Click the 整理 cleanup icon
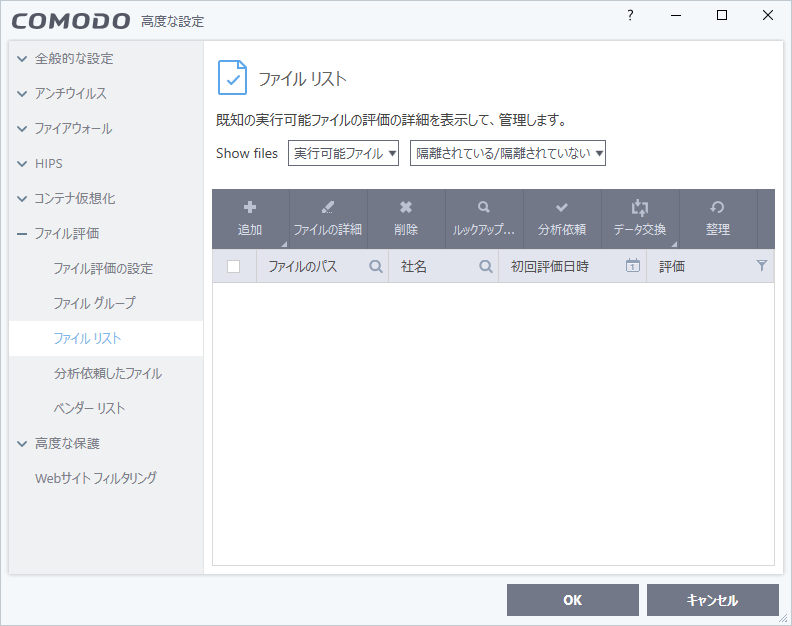The height and width of the screenshot is (626, 792). pyautogui.click(x=717, y=208)
